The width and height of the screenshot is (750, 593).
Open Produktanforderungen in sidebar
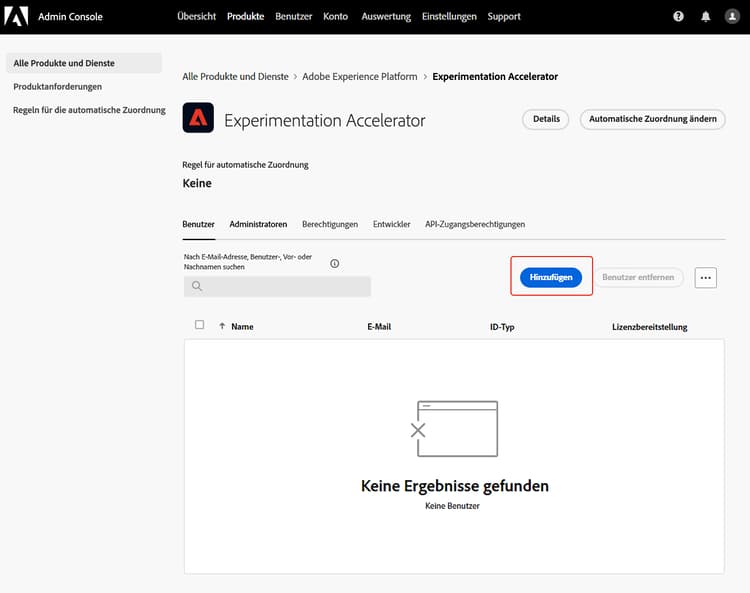tap(57, 87)
